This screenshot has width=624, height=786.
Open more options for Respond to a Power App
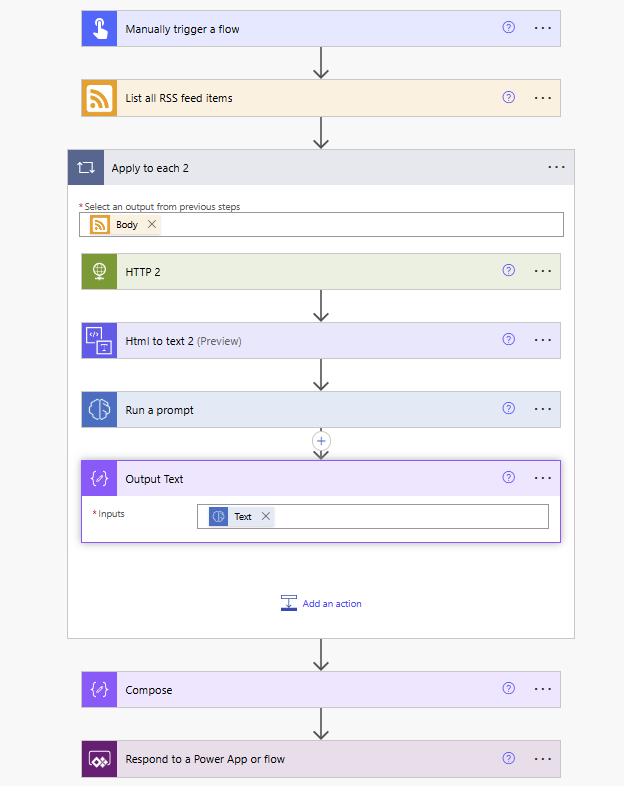coord(542,758)
